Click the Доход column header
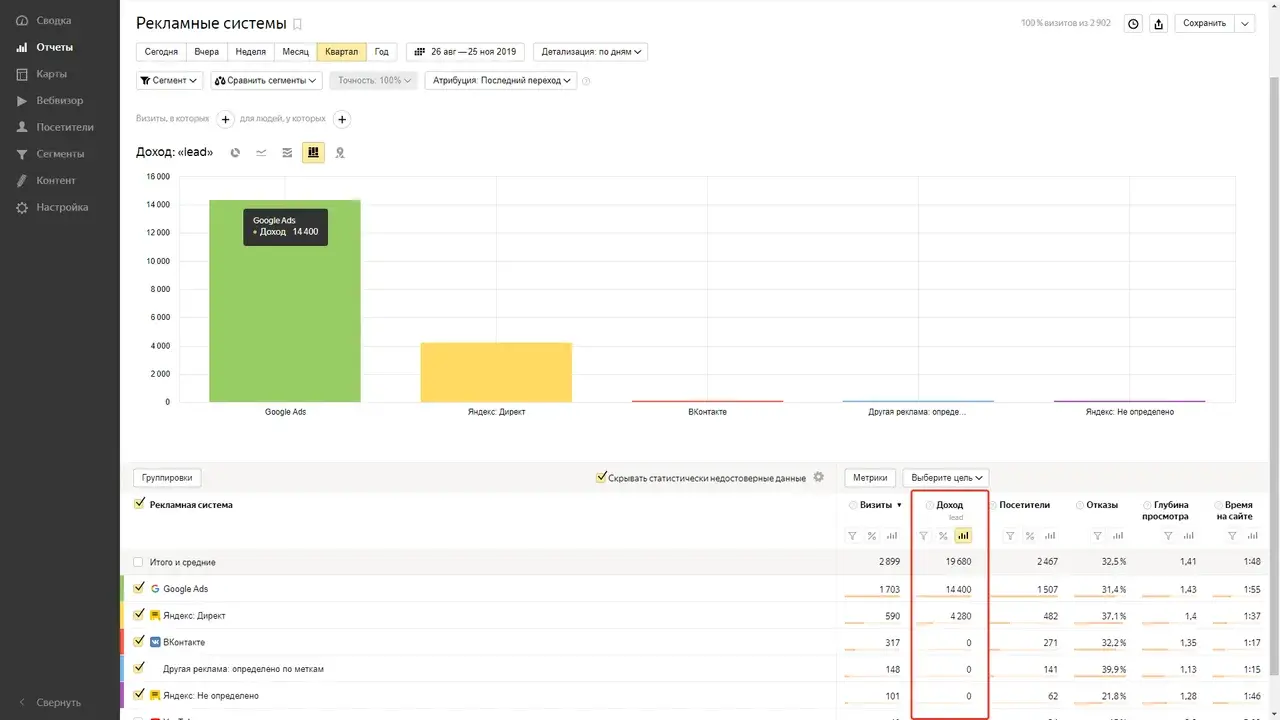This screenshot has height=720, width=1280. tap(949, 505)
